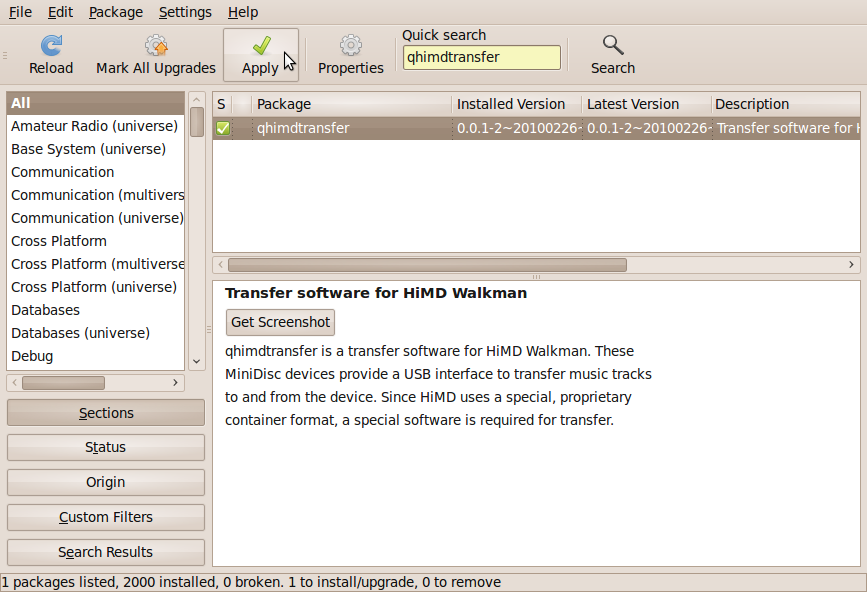Open package Properties from the toolbar
Screen dimensions: 867x592
350,45
